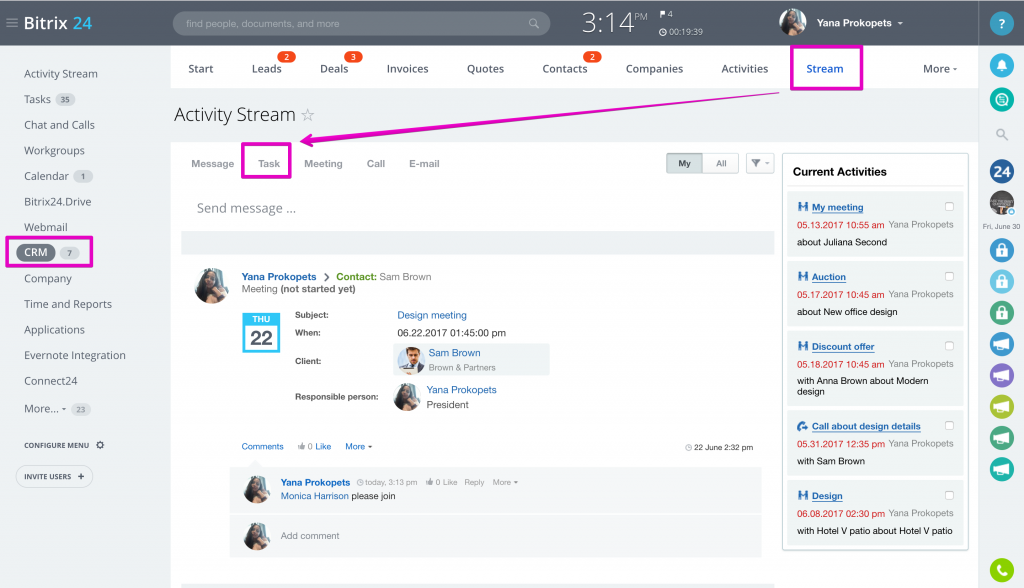Screen dimensions: 1024x588
Task: Check the Design activity checkbox
Action: click(x=949, y=495)
